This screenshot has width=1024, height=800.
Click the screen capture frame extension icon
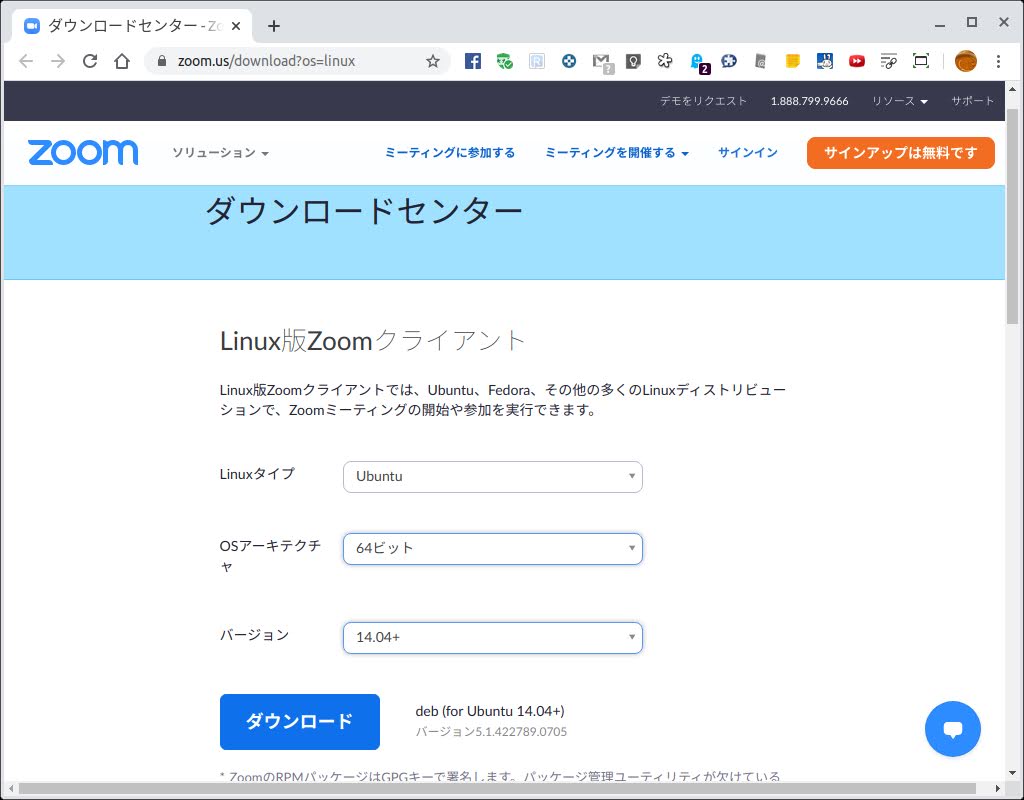point(921,61)
